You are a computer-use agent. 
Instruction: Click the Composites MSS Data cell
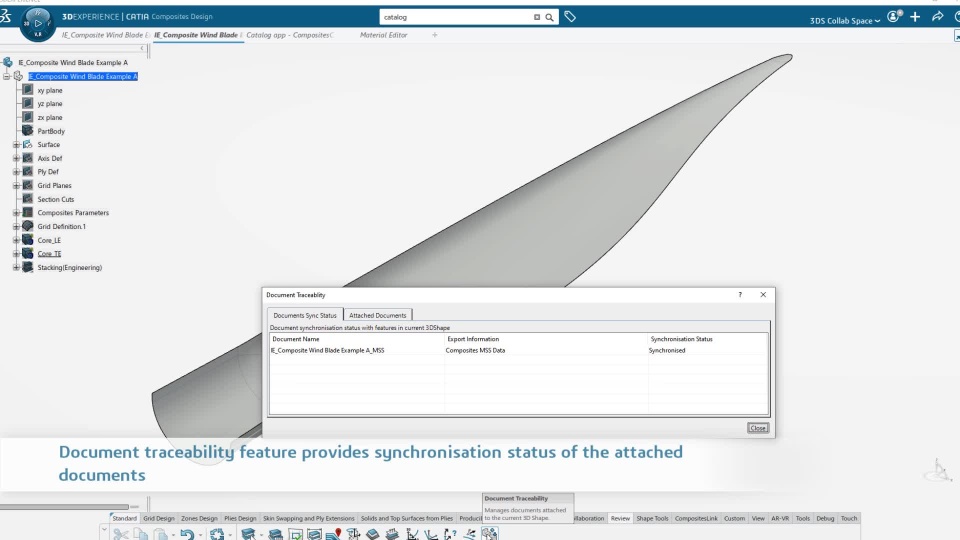point(475,351)
